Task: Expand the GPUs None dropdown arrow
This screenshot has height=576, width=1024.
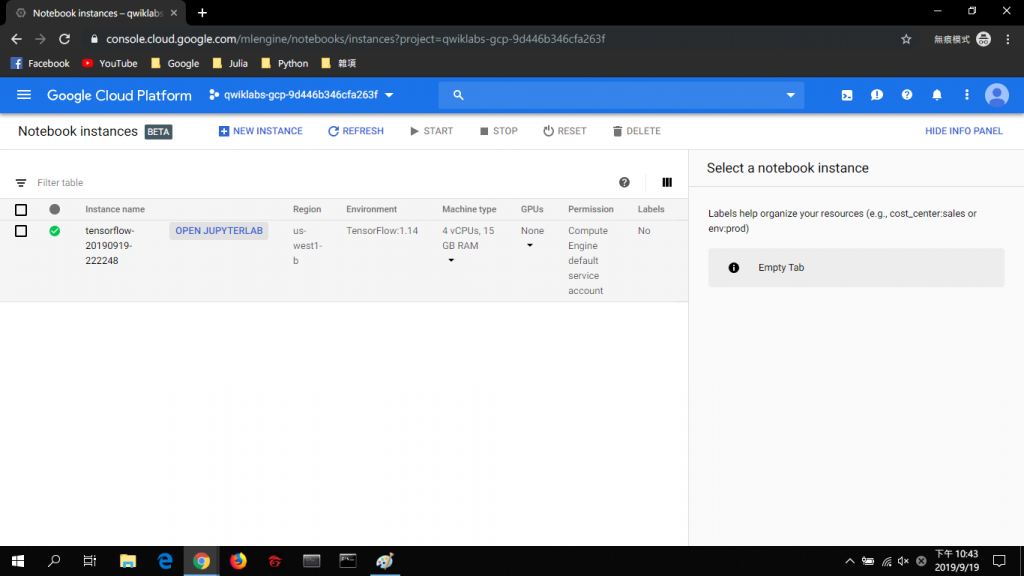Action: [x=530, y=246]
